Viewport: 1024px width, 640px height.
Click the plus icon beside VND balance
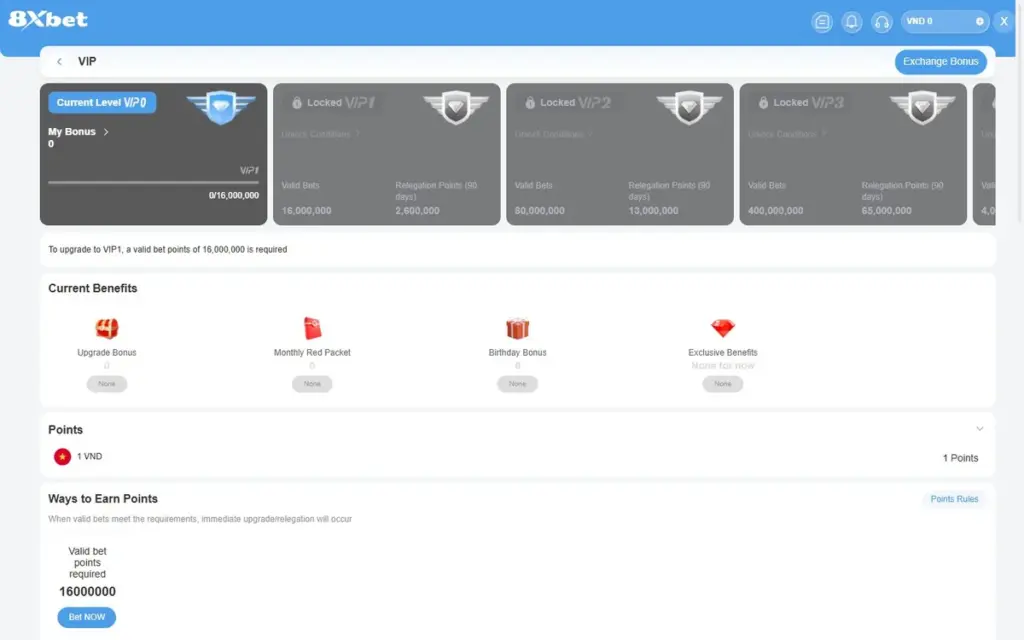pyautogui.click(x=980, y=22)
